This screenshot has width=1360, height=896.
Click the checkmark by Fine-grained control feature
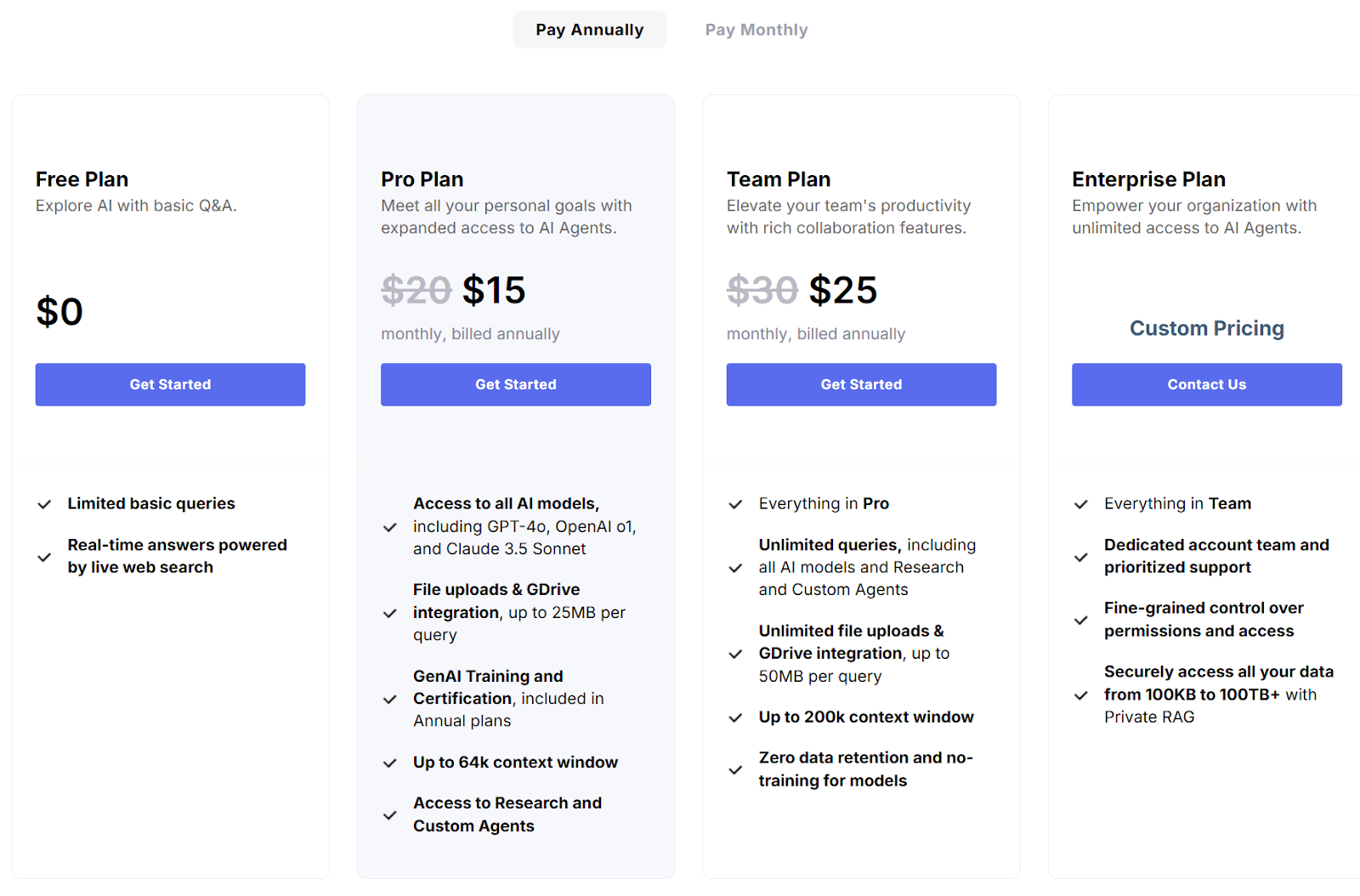tap(1081, 620)
